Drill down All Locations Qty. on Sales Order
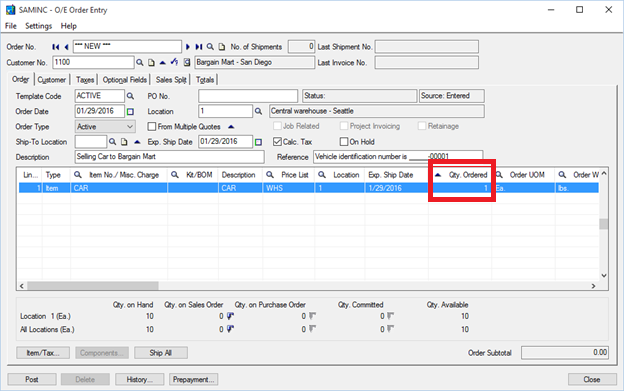Viewport: 624px width, 391px height. (230, 329)
